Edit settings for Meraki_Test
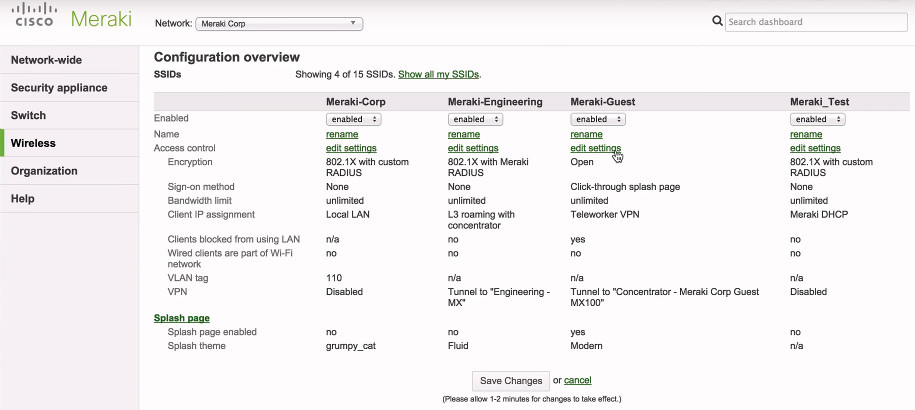This screenshot has height=410, width=915. (815, 148)
